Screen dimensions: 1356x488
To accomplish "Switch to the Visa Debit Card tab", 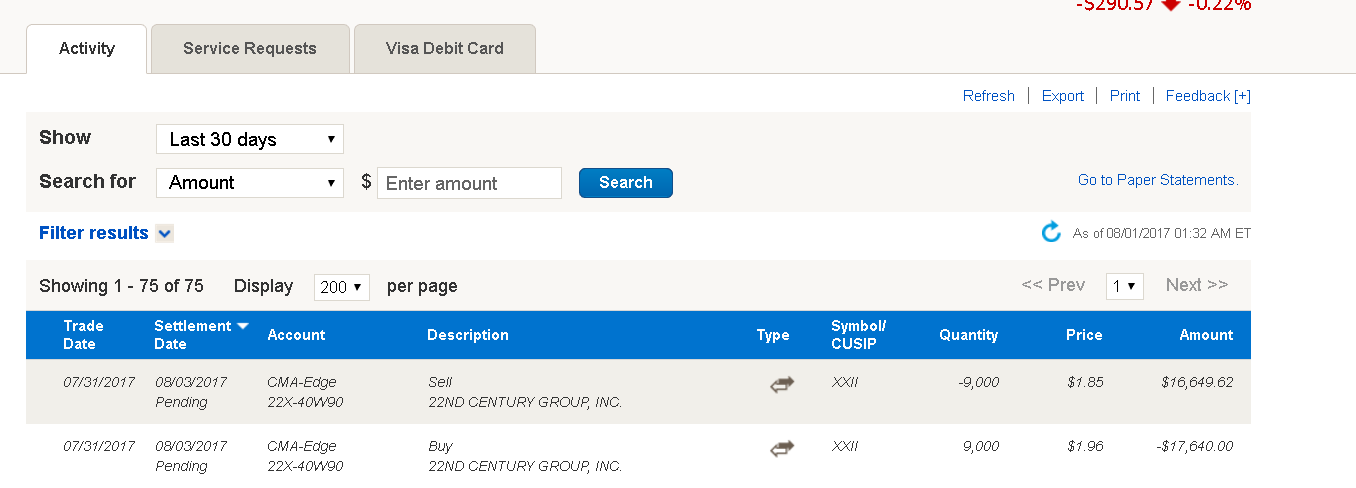I will [x=444, y=48].
